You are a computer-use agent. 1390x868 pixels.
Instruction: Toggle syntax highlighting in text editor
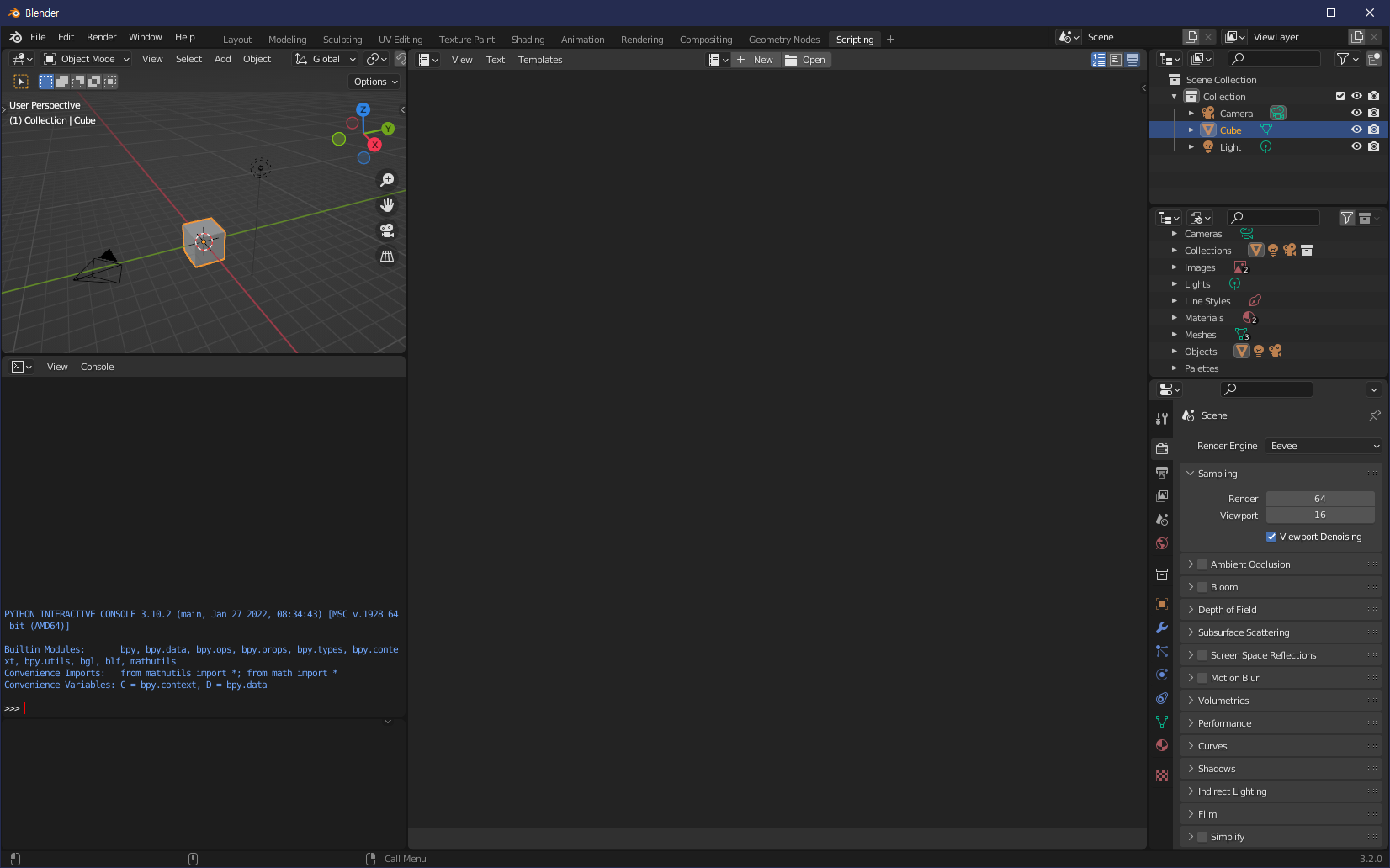coord(1133,60)
